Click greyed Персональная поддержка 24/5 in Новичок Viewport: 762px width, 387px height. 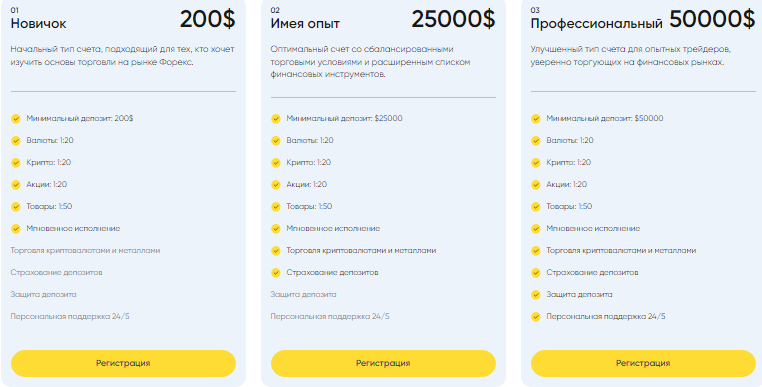pos(70,317)
